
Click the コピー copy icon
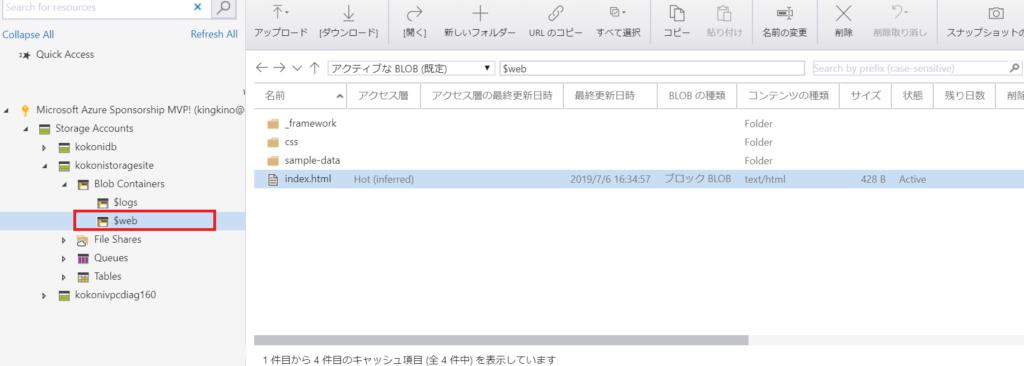(677, 13)
